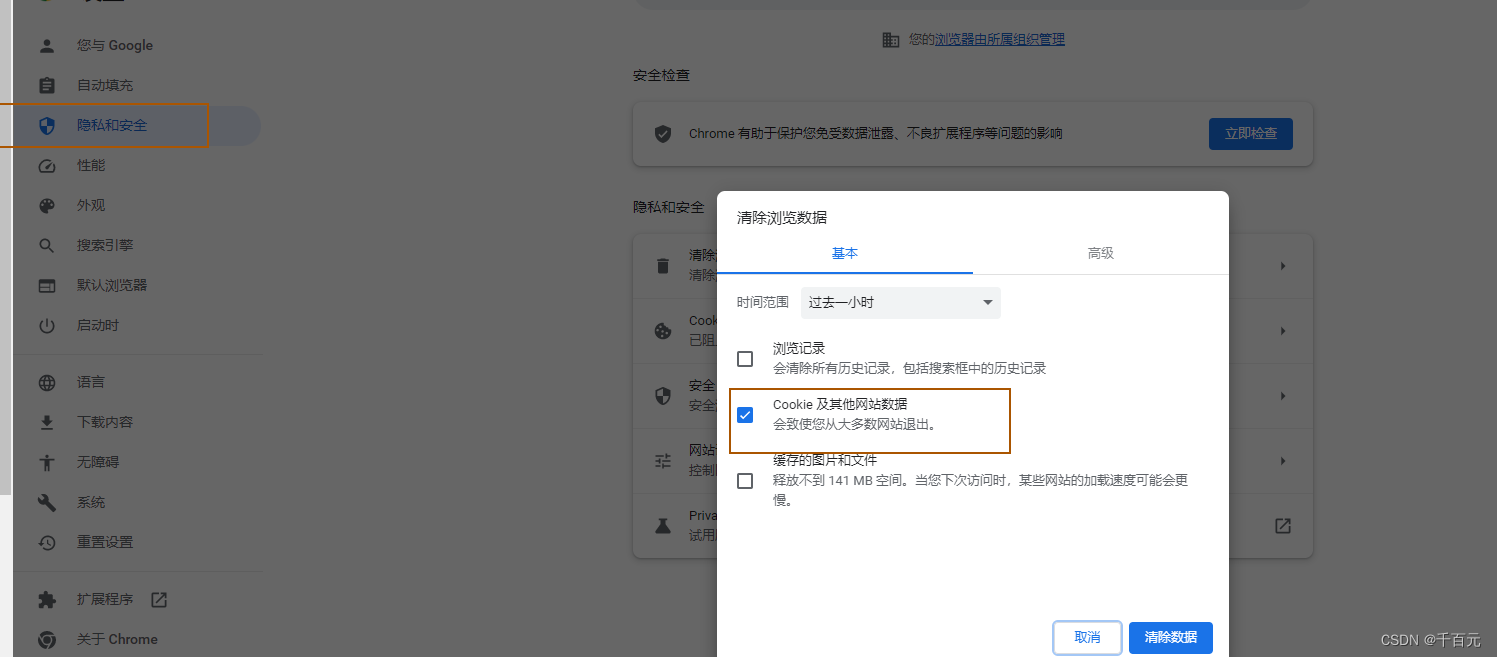Check the 浏览记录 checkbox
Image resolution: width=1497 pixels, height=657 pixels.
point(745,358)
